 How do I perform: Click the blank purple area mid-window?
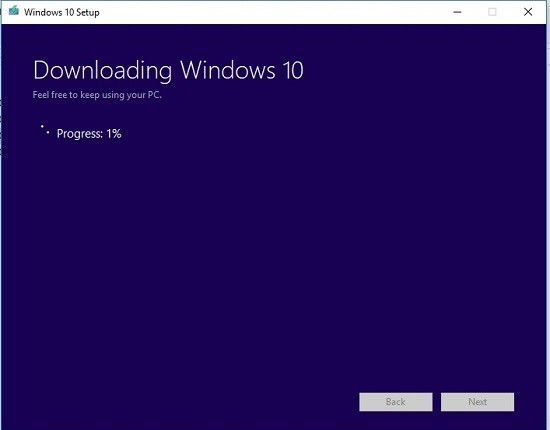point(274,246)
